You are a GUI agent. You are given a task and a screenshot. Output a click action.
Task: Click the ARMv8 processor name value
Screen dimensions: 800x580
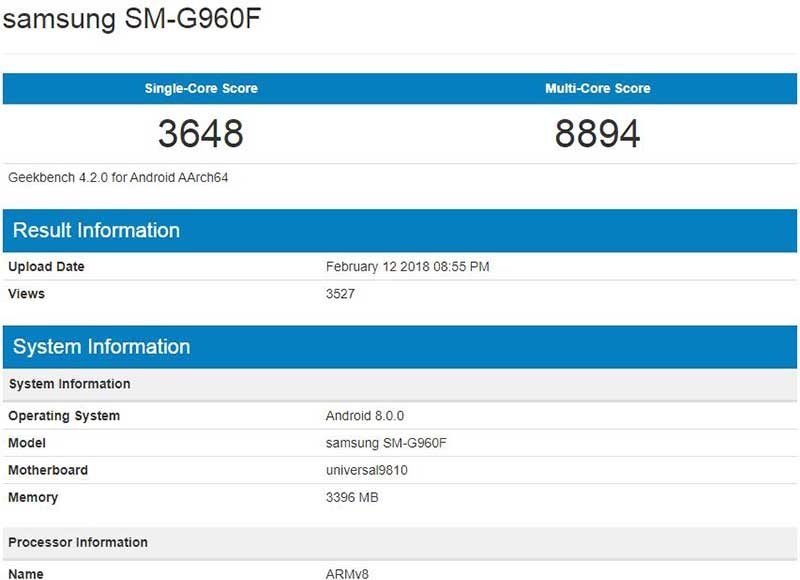click(x=347, y=573)
